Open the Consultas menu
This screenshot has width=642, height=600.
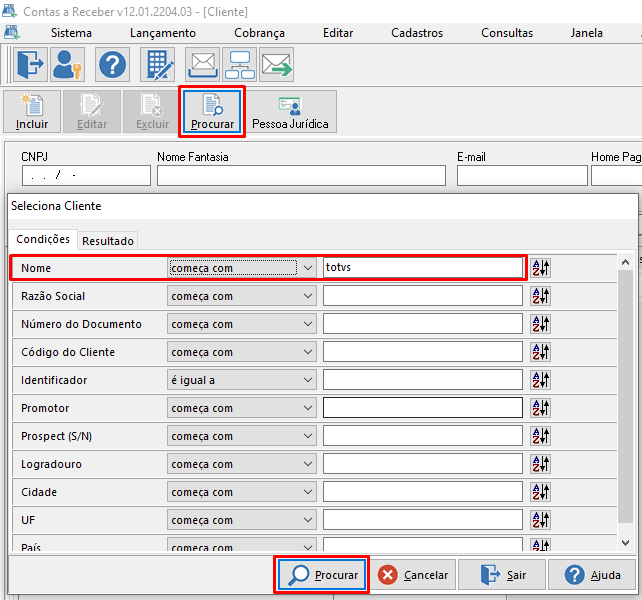point(507,33)
